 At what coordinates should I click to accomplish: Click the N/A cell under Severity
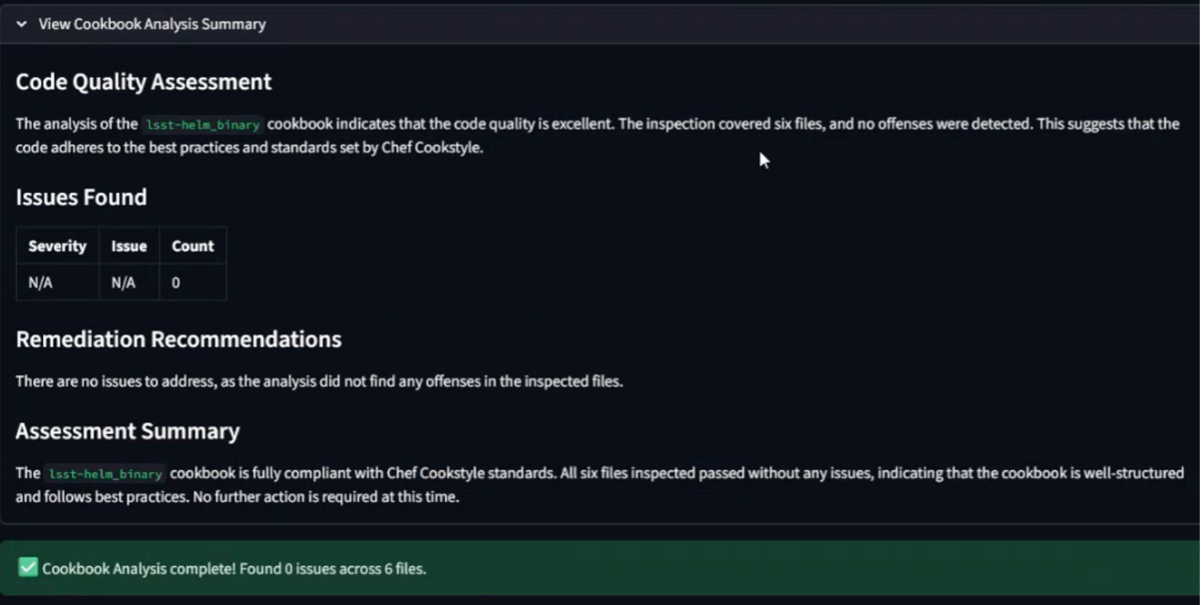[38, 283]
